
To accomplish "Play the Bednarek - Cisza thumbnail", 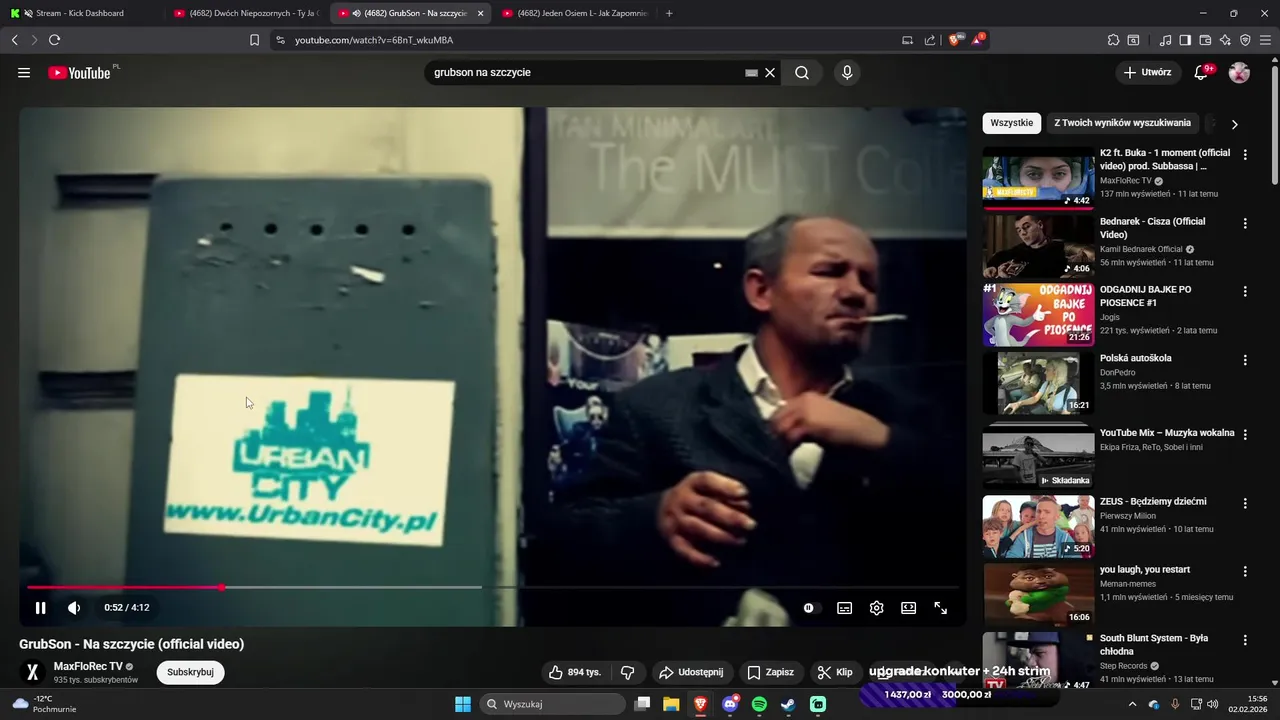I will click(x=1038, y=246).
